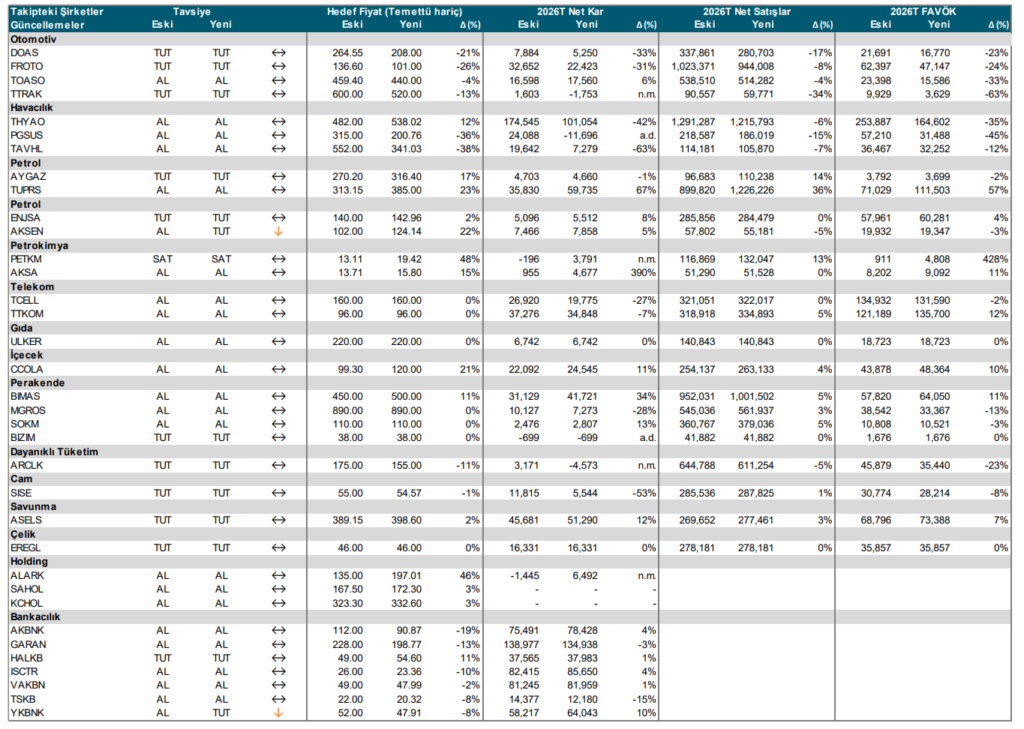This screenshot has width=1024, height=729.
Task: Click HALKB new target price 54.60
Action: coord(409,658)
